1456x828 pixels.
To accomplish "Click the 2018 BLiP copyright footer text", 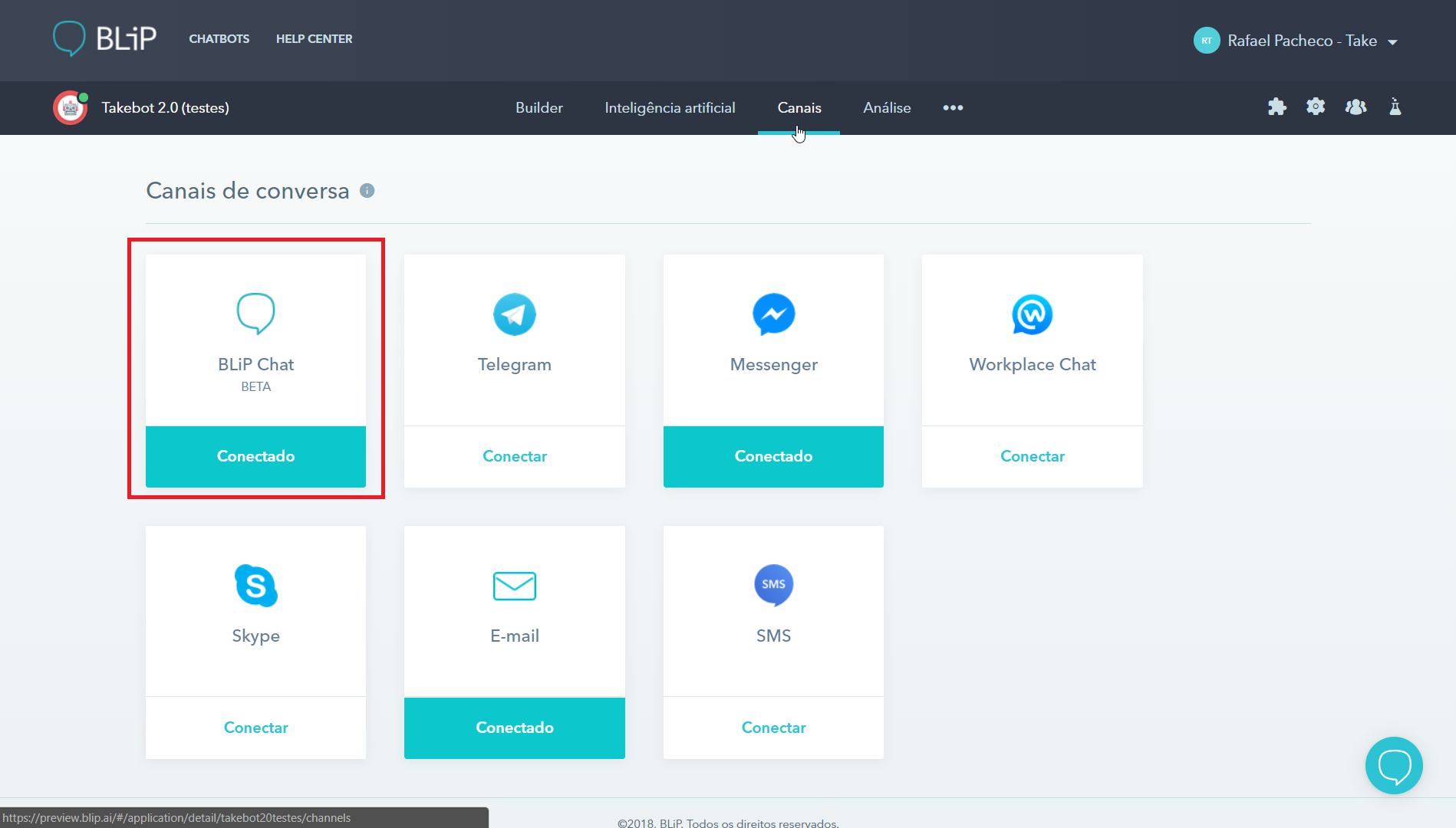I will tap(728, 823).
